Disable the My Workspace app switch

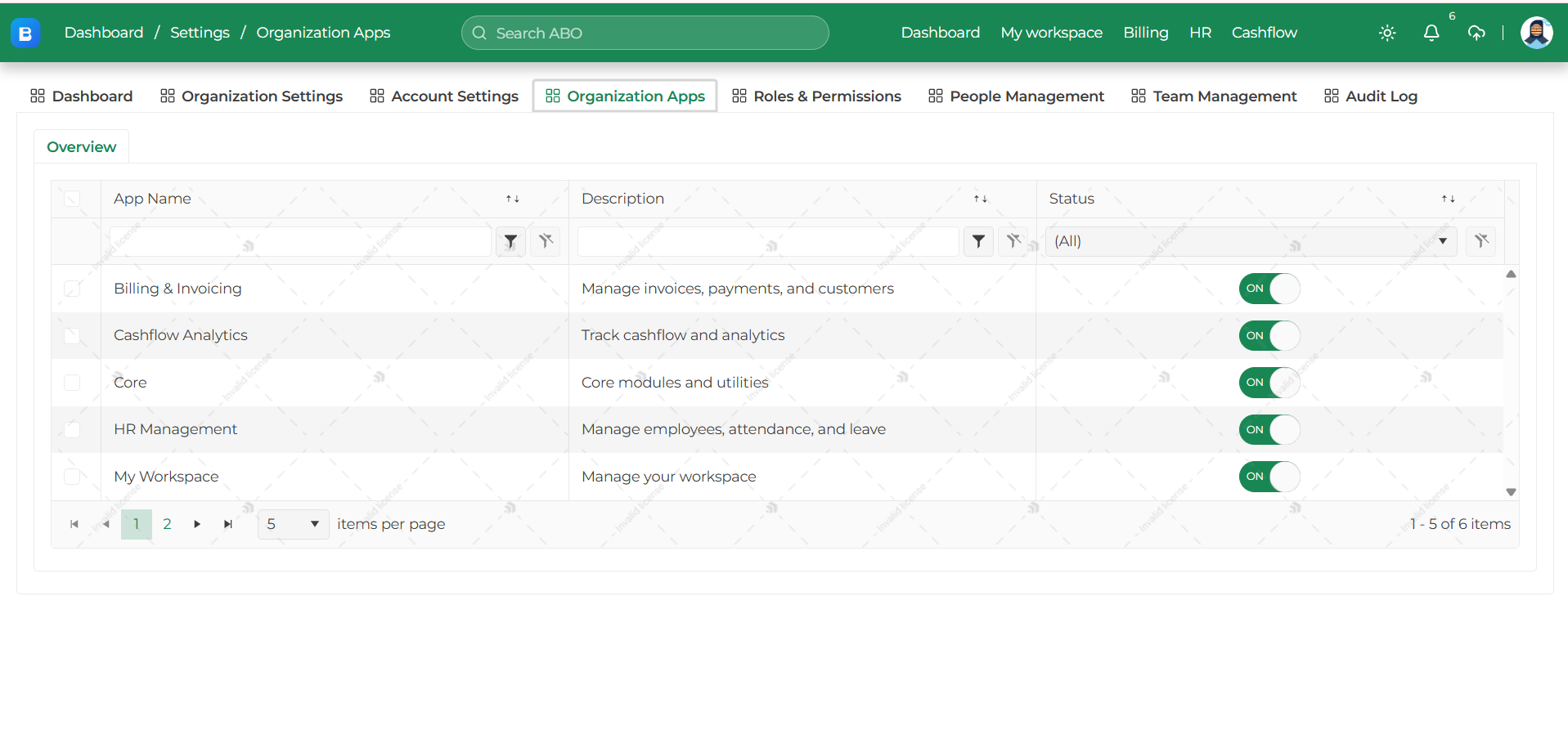coord(1269,477)
